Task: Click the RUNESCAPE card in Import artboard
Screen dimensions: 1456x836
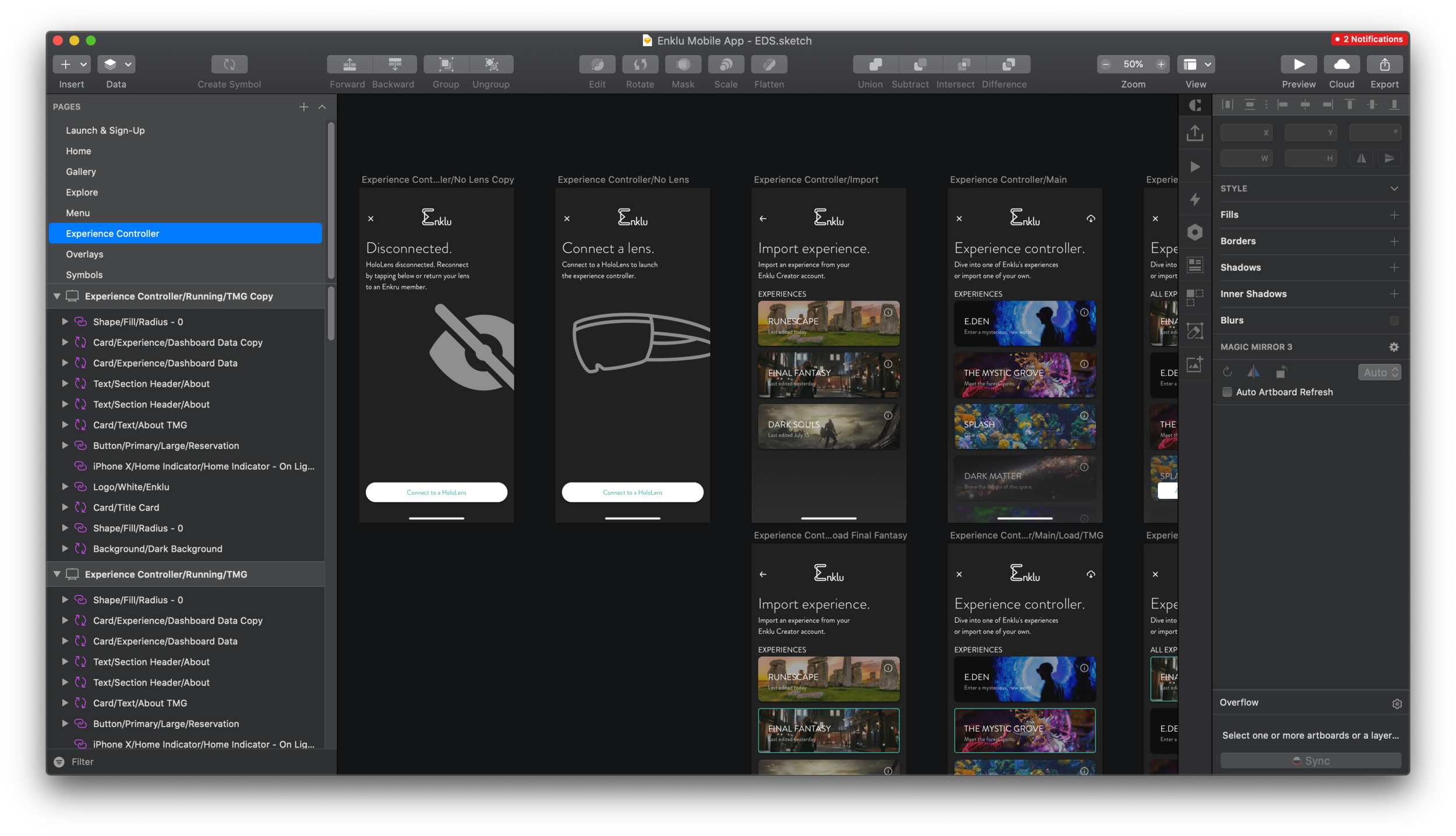Action: pyautogui.click(x=829, y=323)
